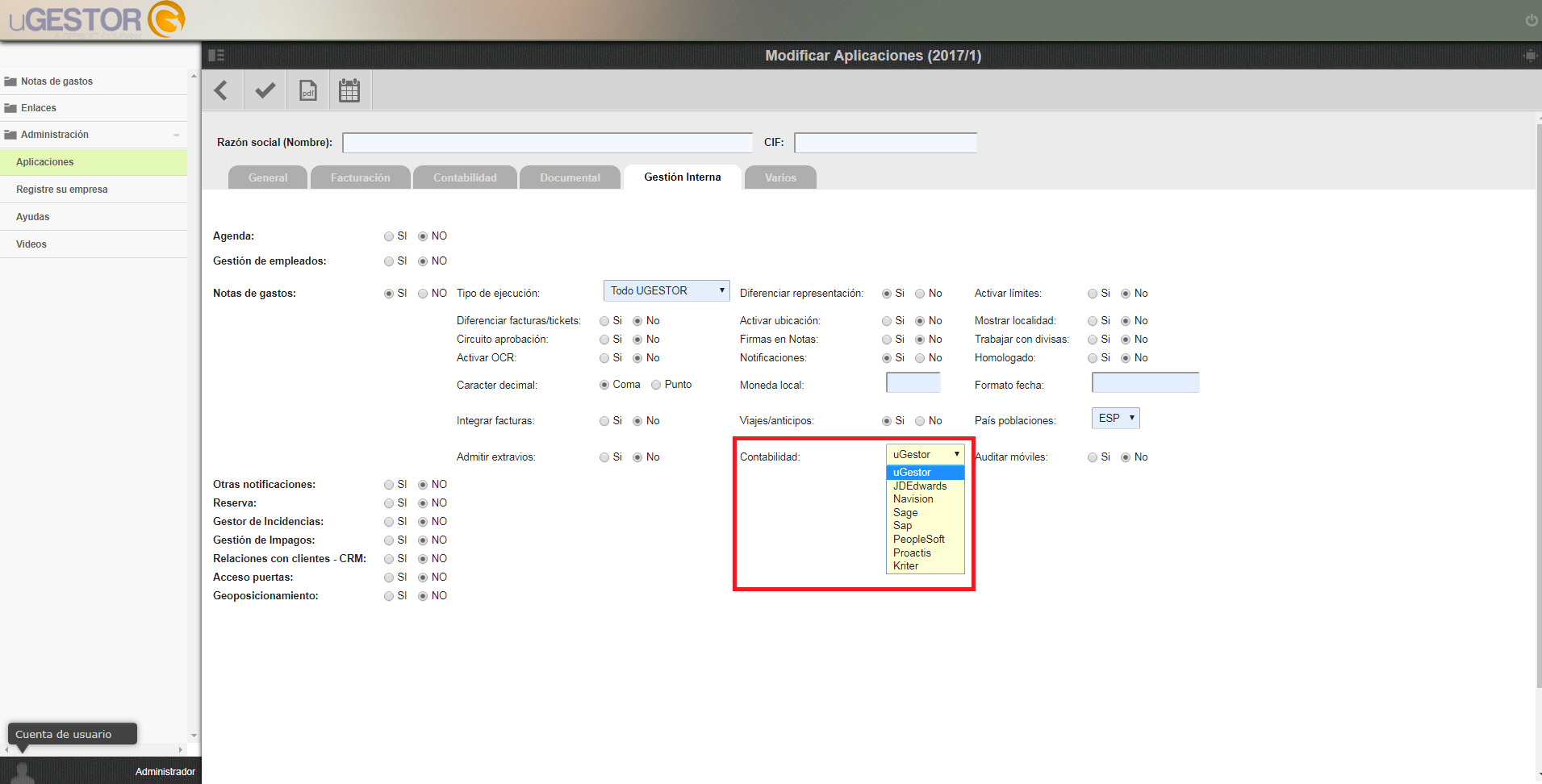
Task: Set Notificaciones to No
Action: [x=920, y=358]
